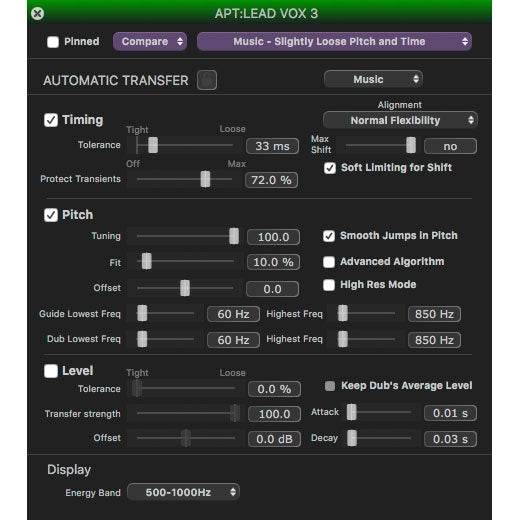Click the 33 ms tolerance value field

[x=272, y=146]
